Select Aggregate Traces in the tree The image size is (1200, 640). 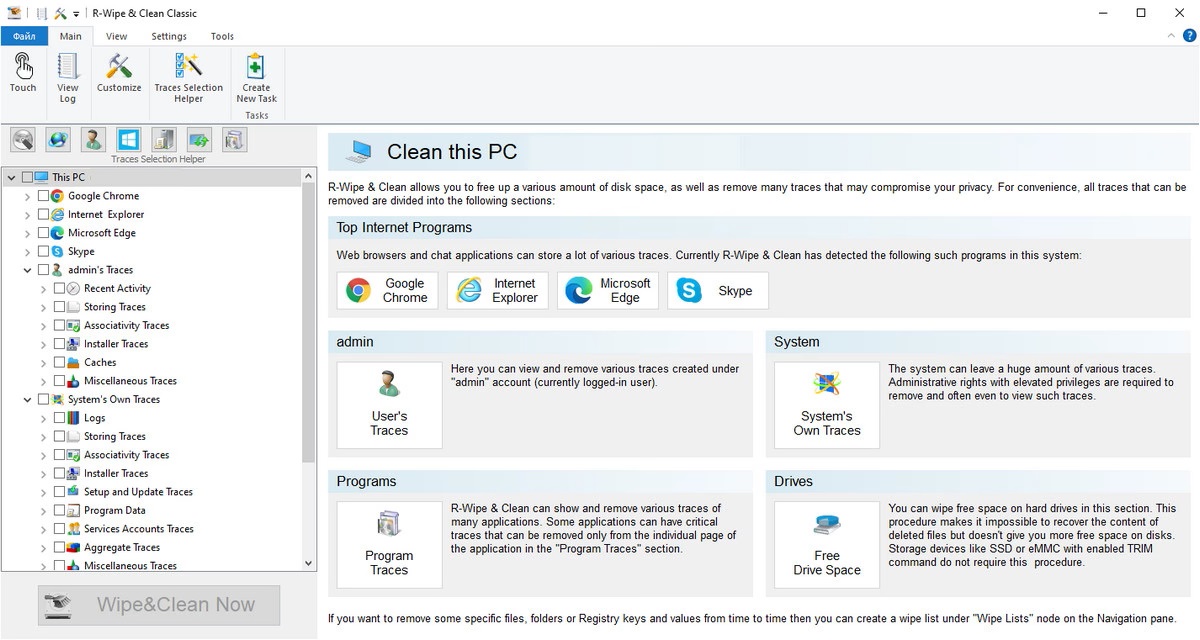point(122,547)
